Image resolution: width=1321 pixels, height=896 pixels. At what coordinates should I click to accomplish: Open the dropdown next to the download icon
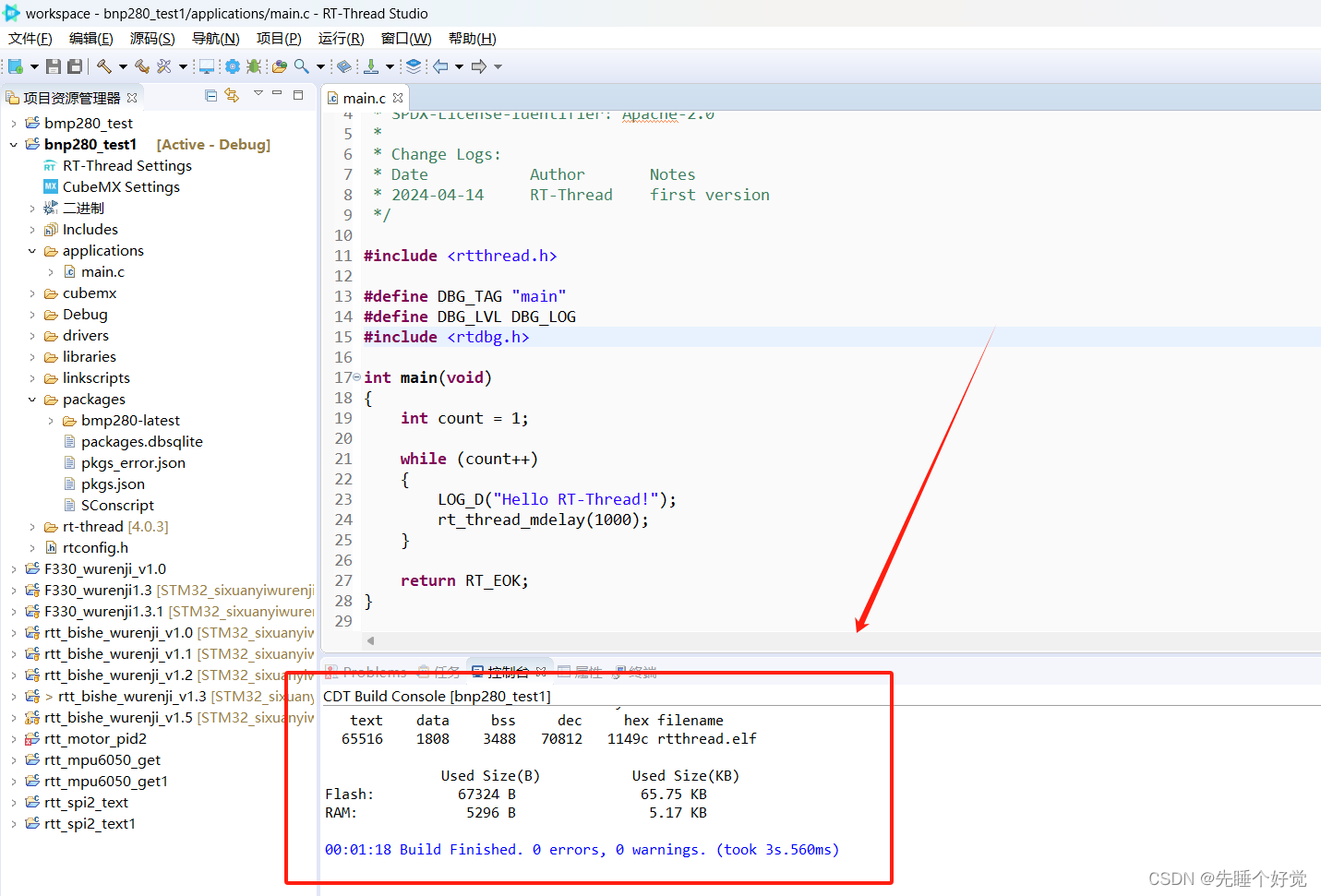click(390, 66)
